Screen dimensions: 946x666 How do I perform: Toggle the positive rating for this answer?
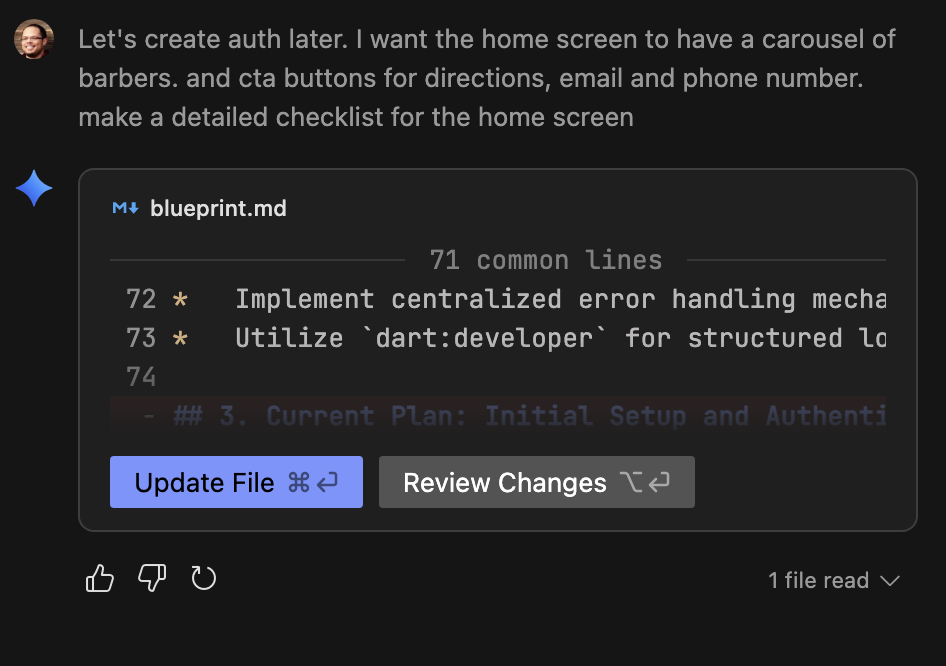pos(99,578)
